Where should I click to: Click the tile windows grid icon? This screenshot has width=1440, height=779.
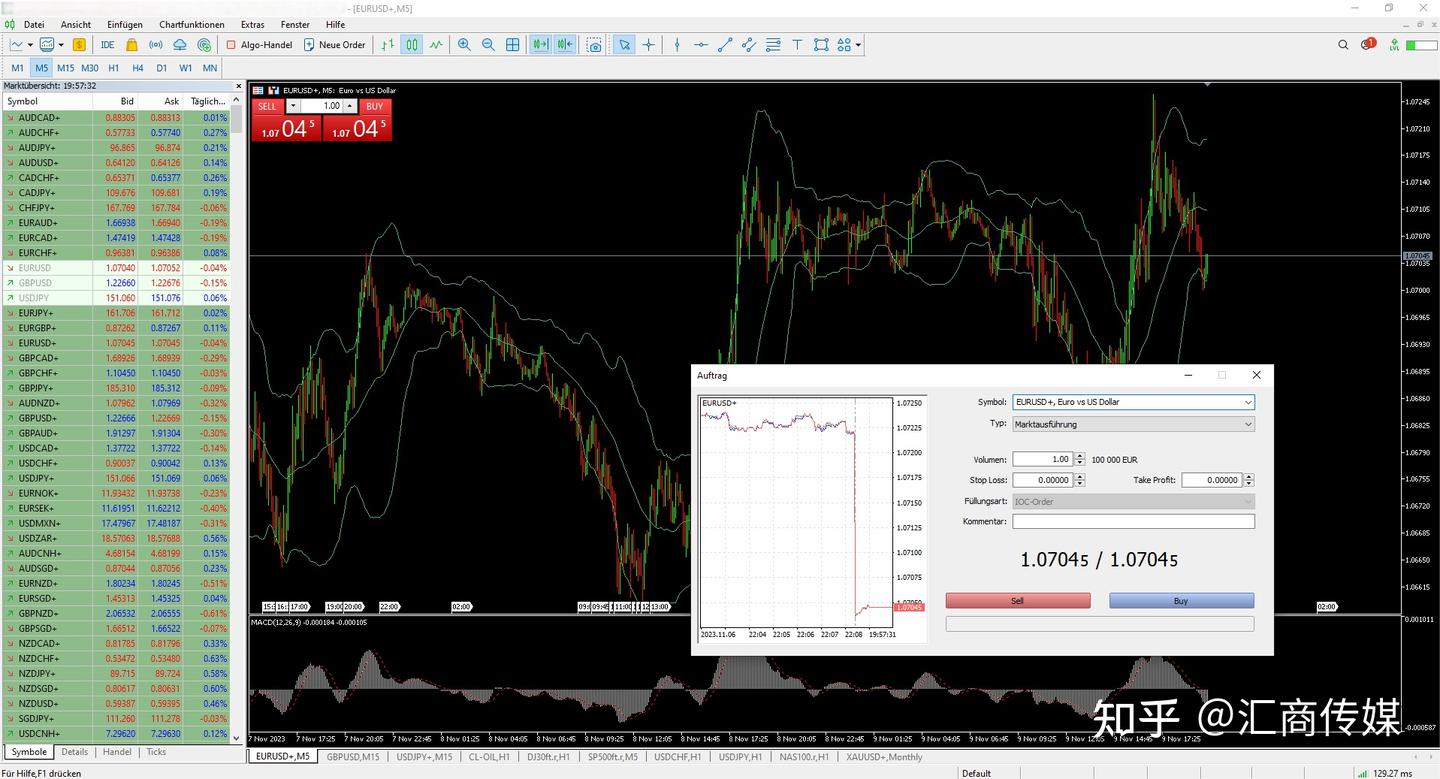click(512, 44)
